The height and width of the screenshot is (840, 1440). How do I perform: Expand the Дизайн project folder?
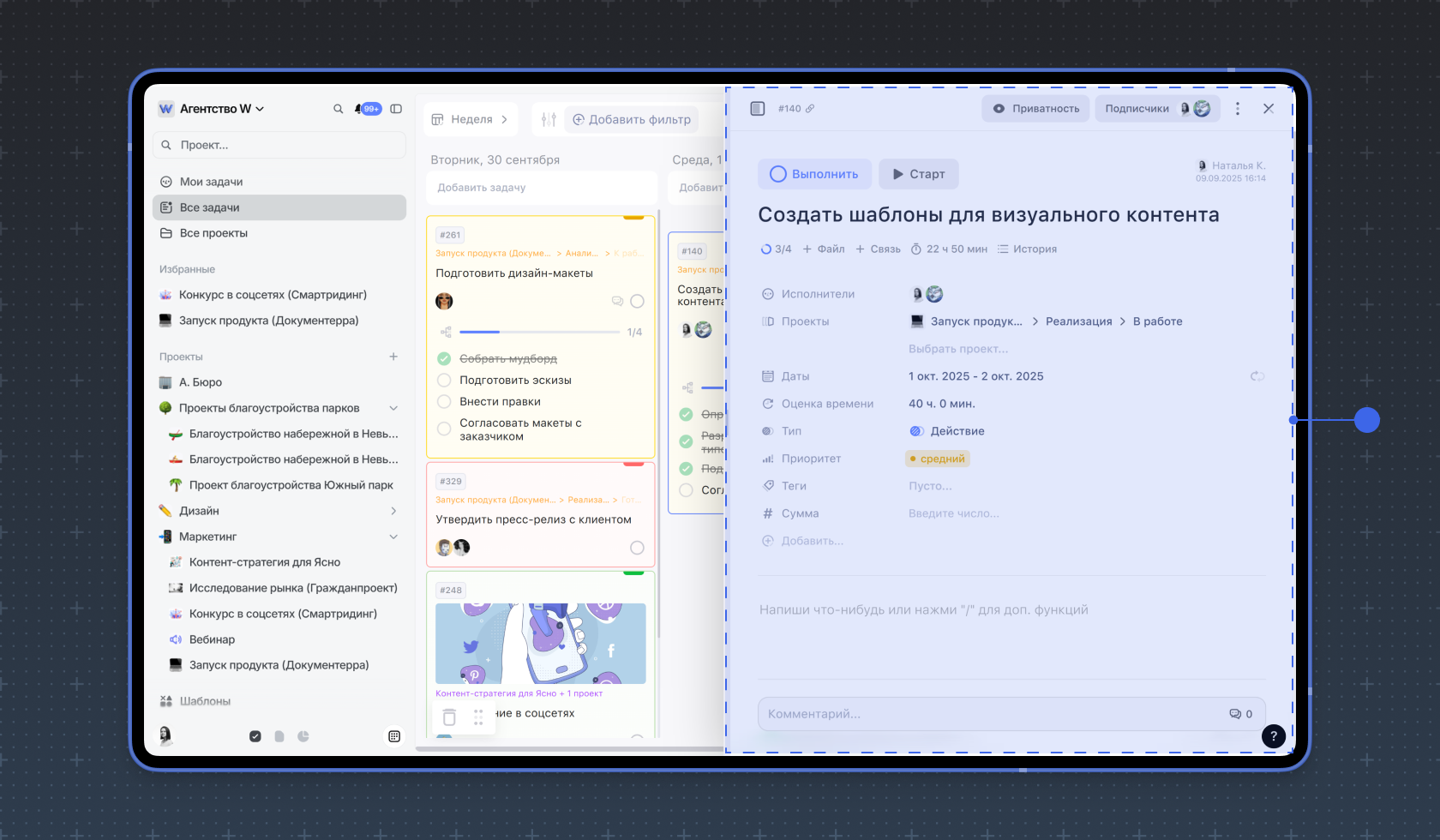393,511
